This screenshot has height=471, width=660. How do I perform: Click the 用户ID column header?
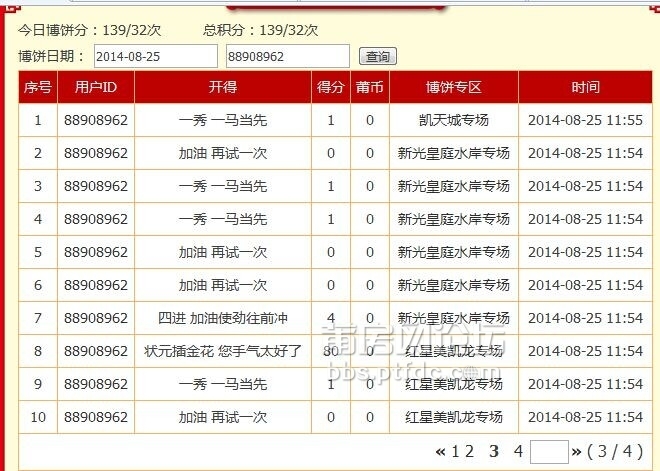[96, 87]
